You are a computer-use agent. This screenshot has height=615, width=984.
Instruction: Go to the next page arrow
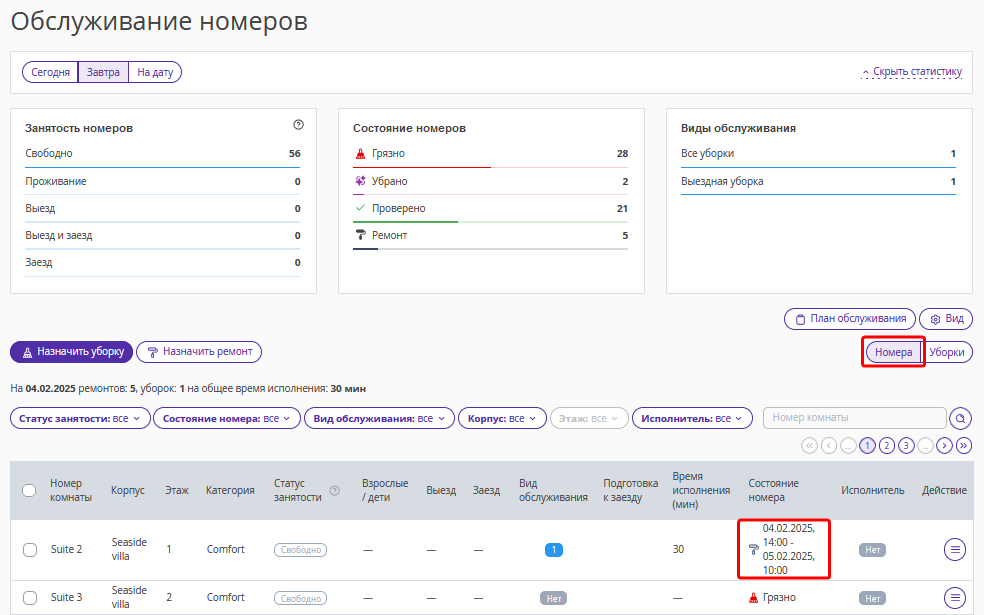point(944,446)
